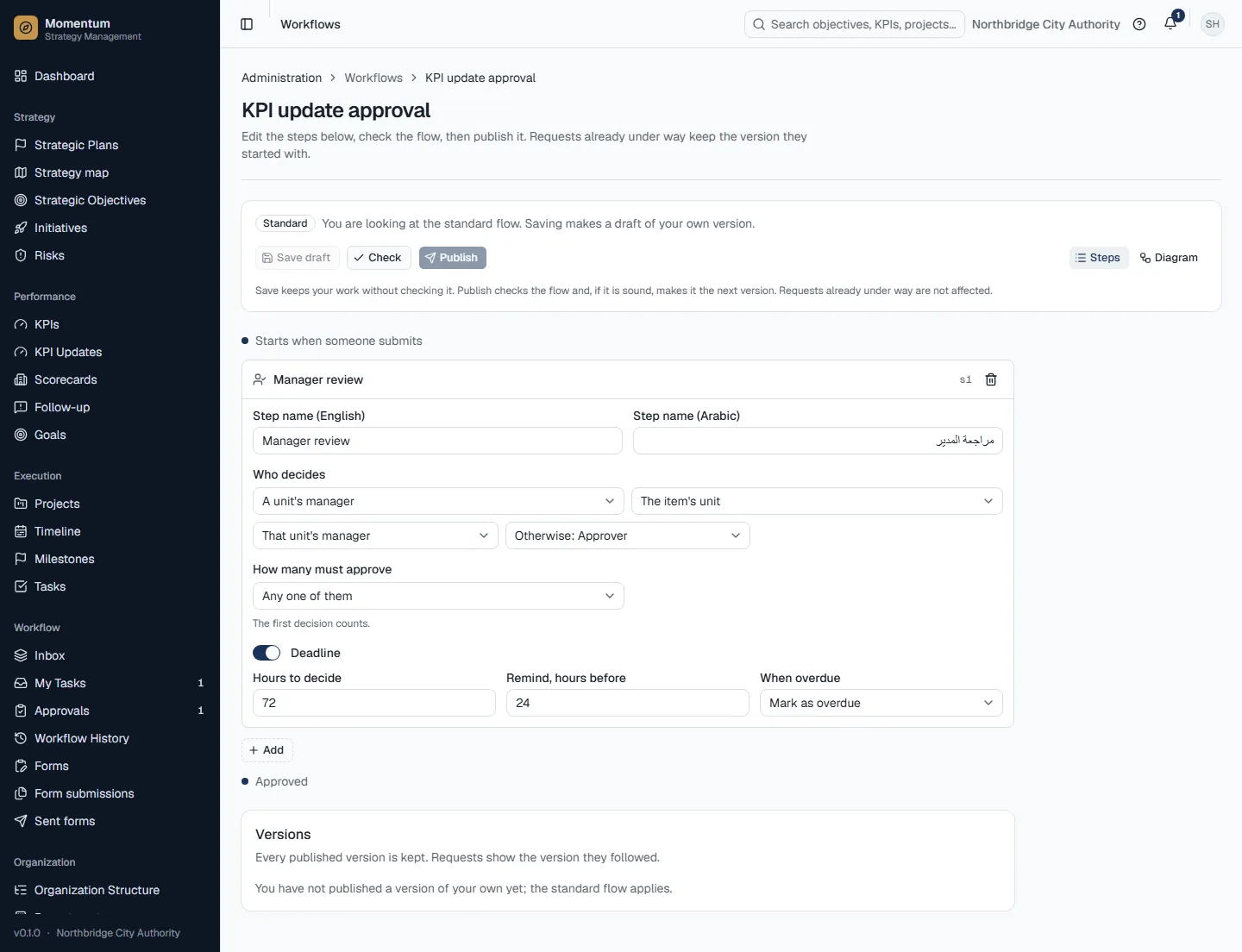Screen dimensions: 1242x952
Task: Focus the search objectives field
Action: click(x=855, y=24)
